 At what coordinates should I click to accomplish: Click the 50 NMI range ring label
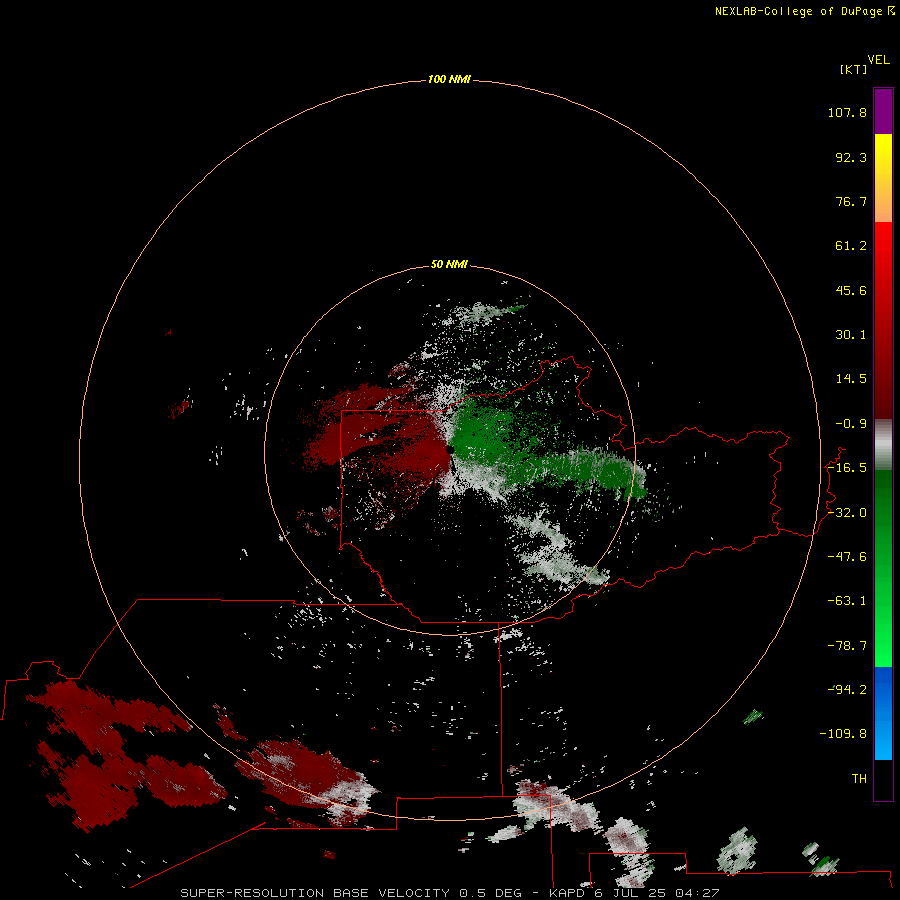449,264
